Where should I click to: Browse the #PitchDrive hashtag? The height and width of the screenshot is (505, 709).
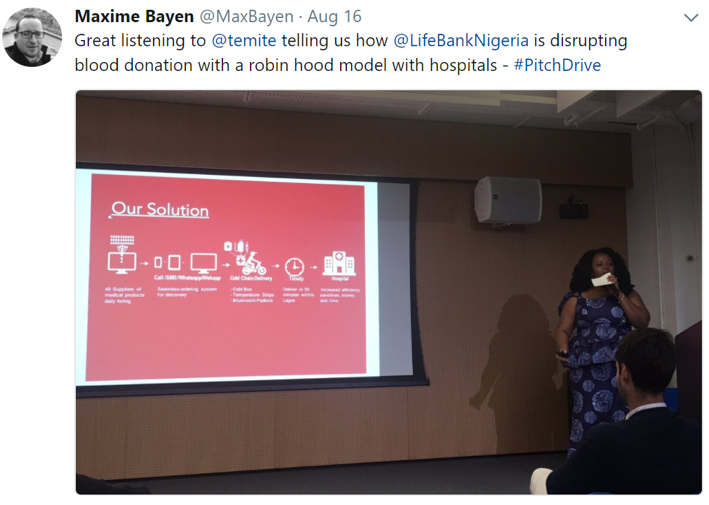pyautogui.click(x=558, y=65)
